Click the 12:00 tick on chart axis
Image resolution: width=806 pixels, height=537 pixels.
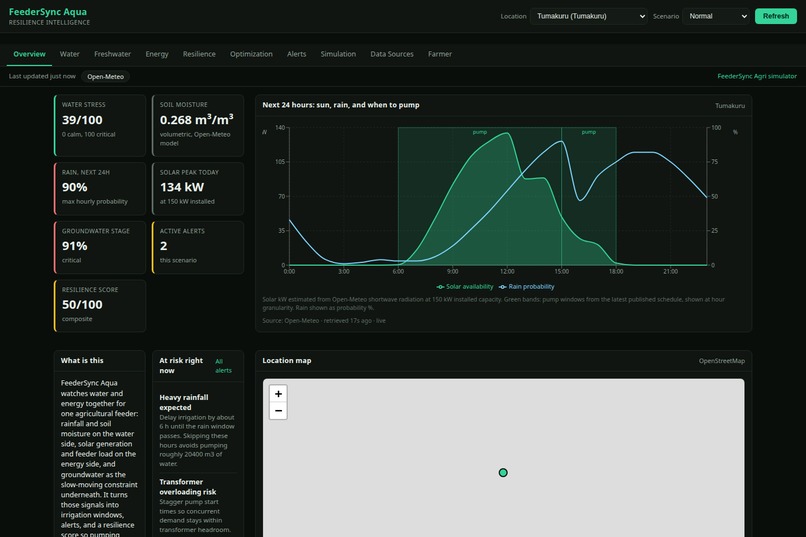pyautogui.click(x=507, y=271)
